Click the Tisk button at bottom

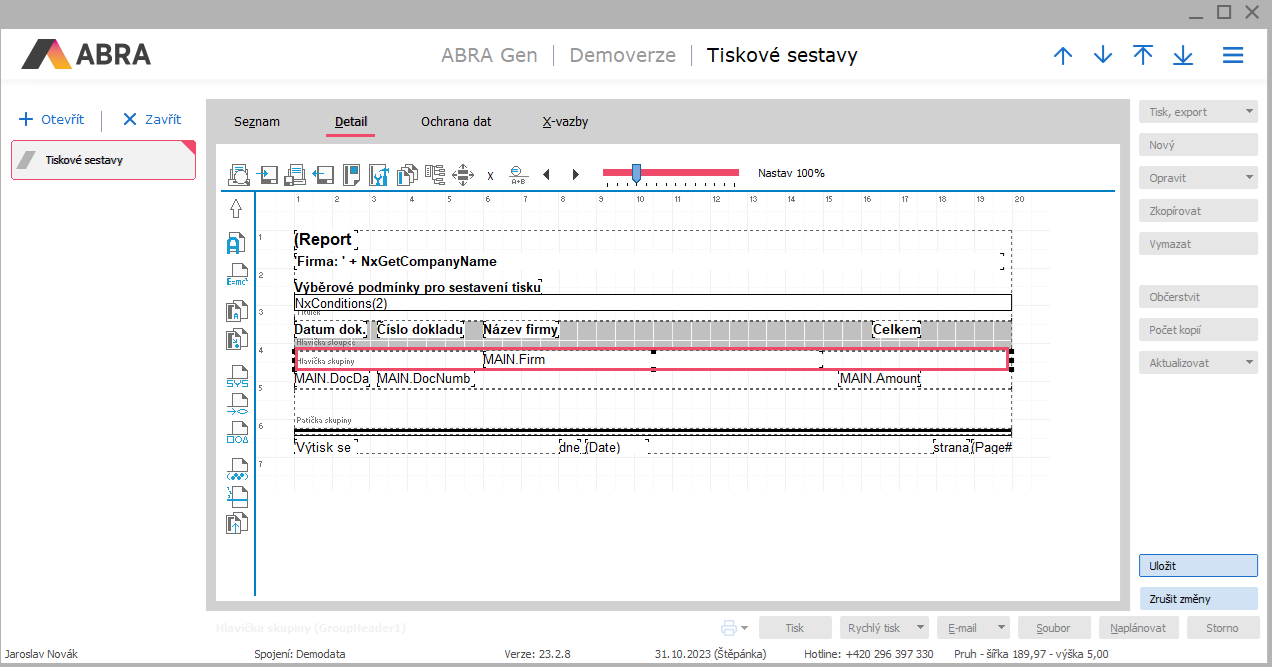click(x=795, y=628)
